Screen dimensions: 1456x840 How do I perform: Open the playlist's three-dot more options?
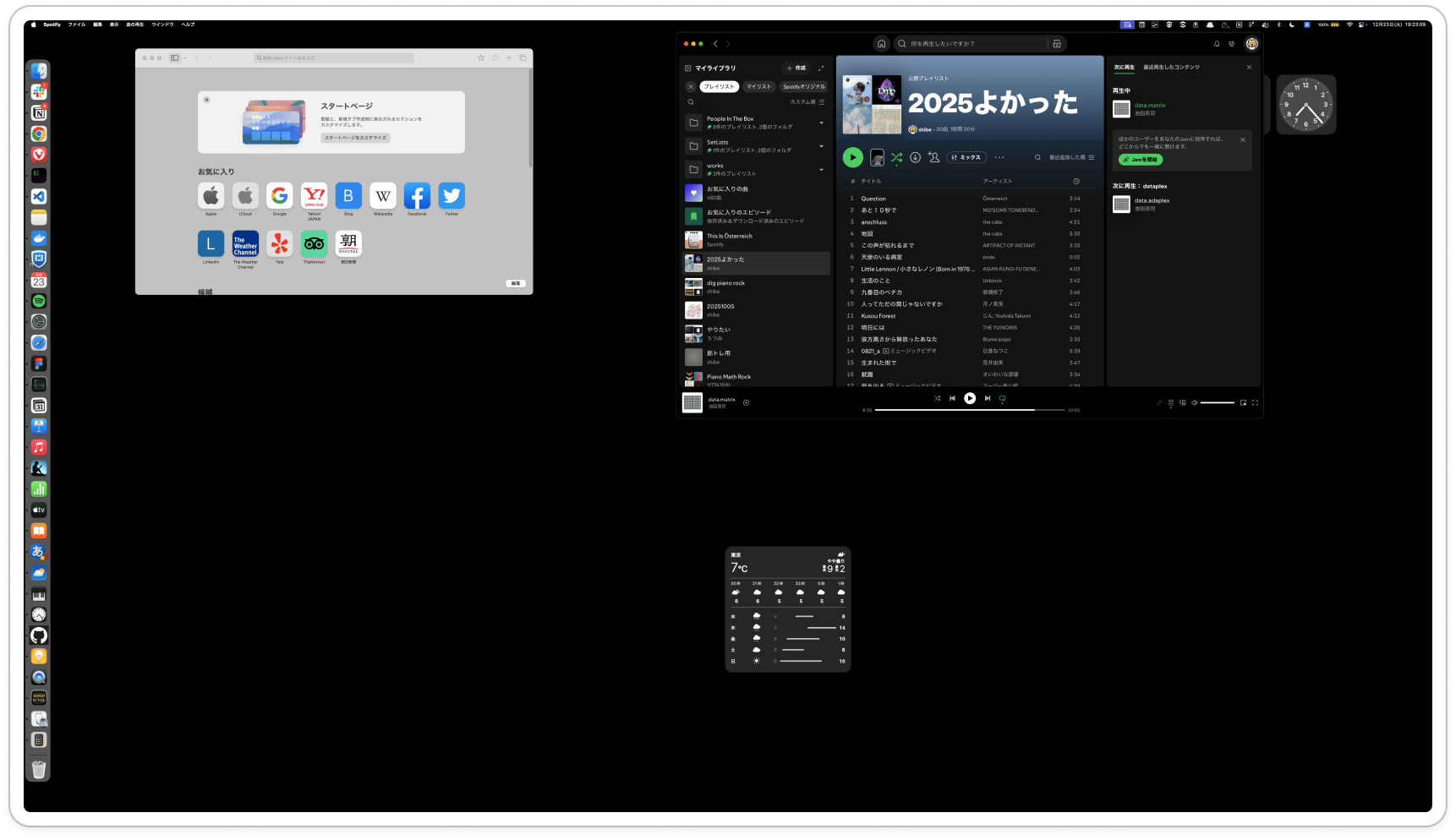click(999, 157)
